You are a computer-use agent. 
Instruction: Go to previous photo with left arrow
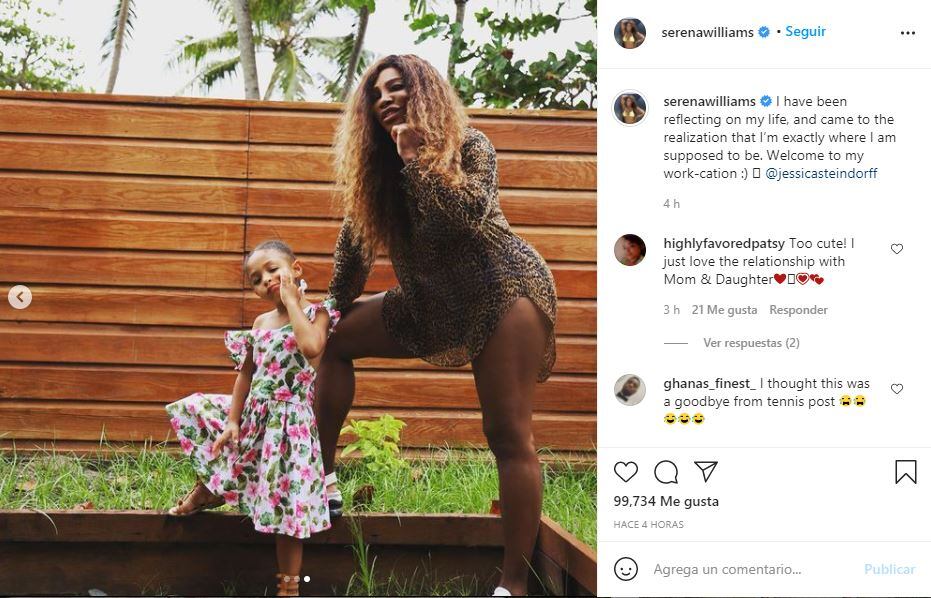click(20, 297)
